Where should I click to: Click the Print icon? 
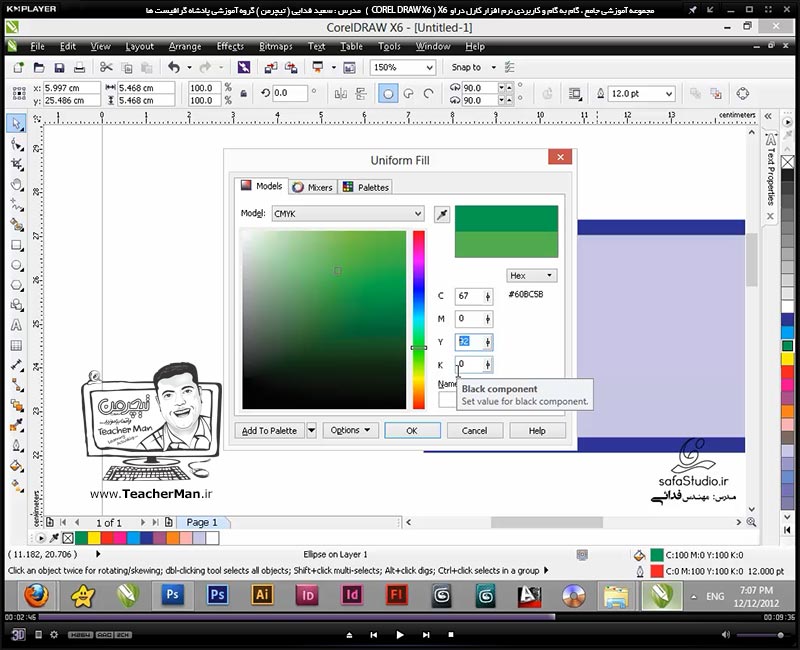80,67
